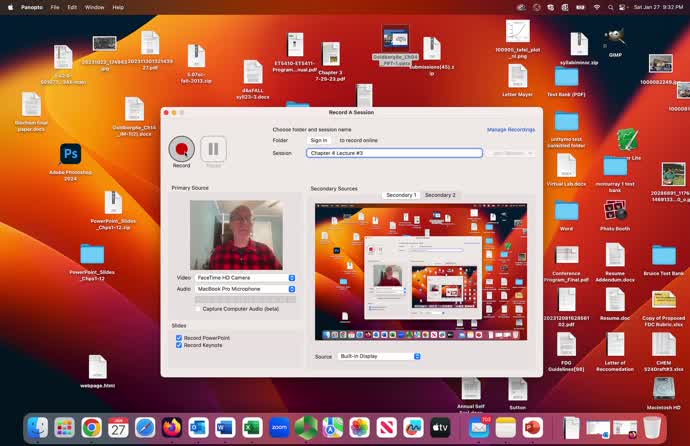Image resolution: width=690 pixels, height=446 pixels.
Task: Open the Manage Recordings link
Action: (510, 129)
